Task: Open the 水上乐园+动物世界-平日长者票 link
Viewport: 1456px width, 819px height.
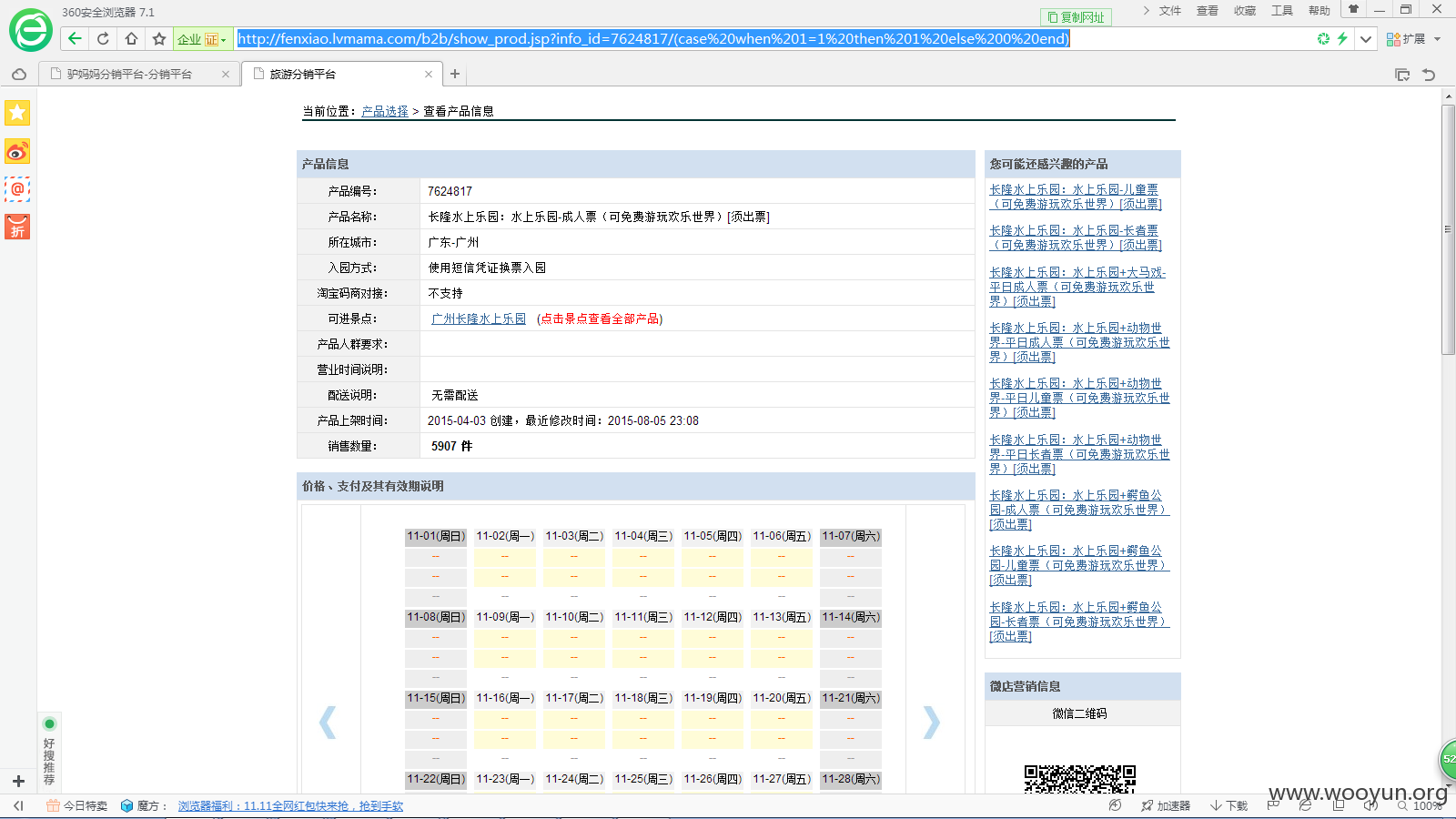Action: (1079, 454)
